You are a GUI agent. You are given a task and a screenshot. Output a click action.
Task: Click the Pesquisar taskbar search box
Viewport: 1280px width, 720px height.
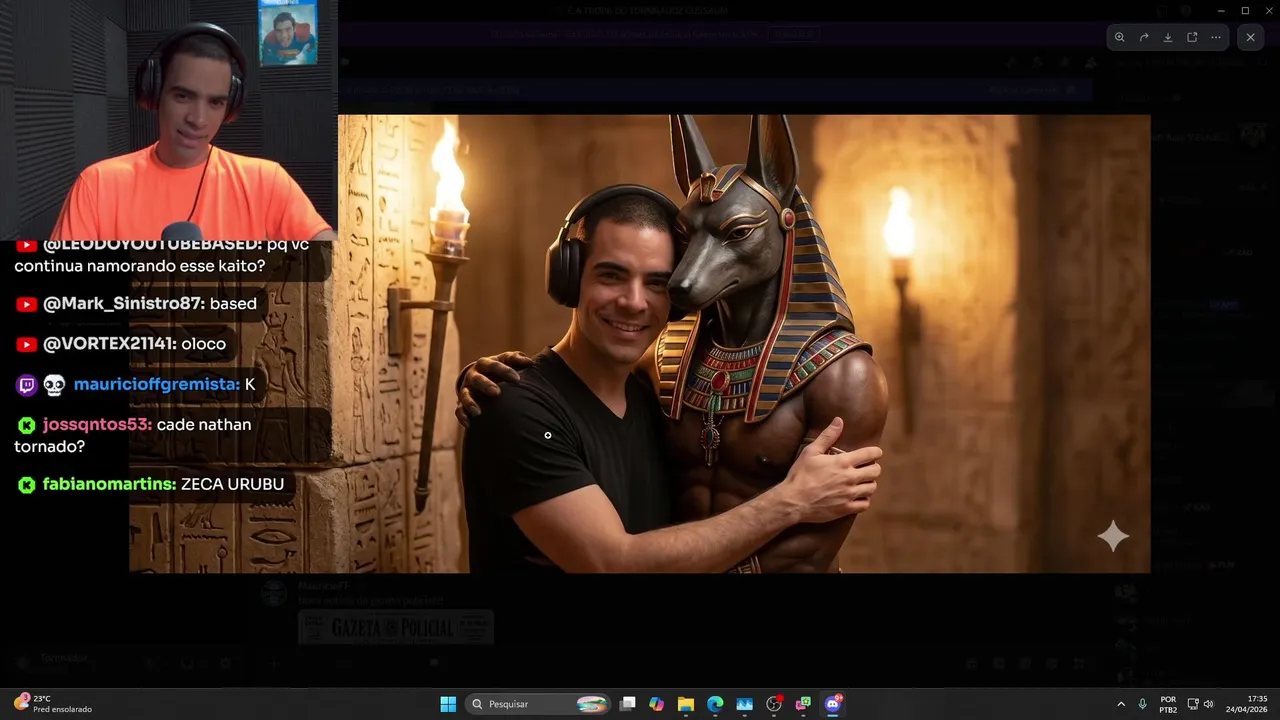(539, 704)
